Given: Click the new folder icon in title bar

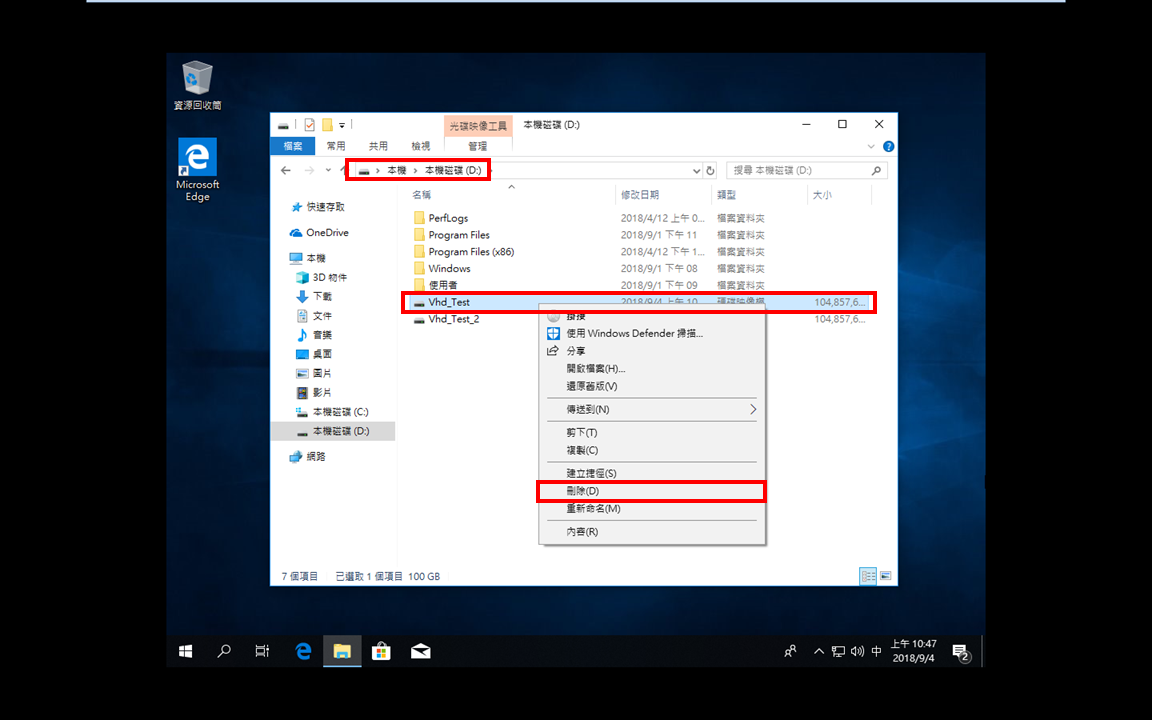Looking at the screenshot, I should [x=328, y=125].
